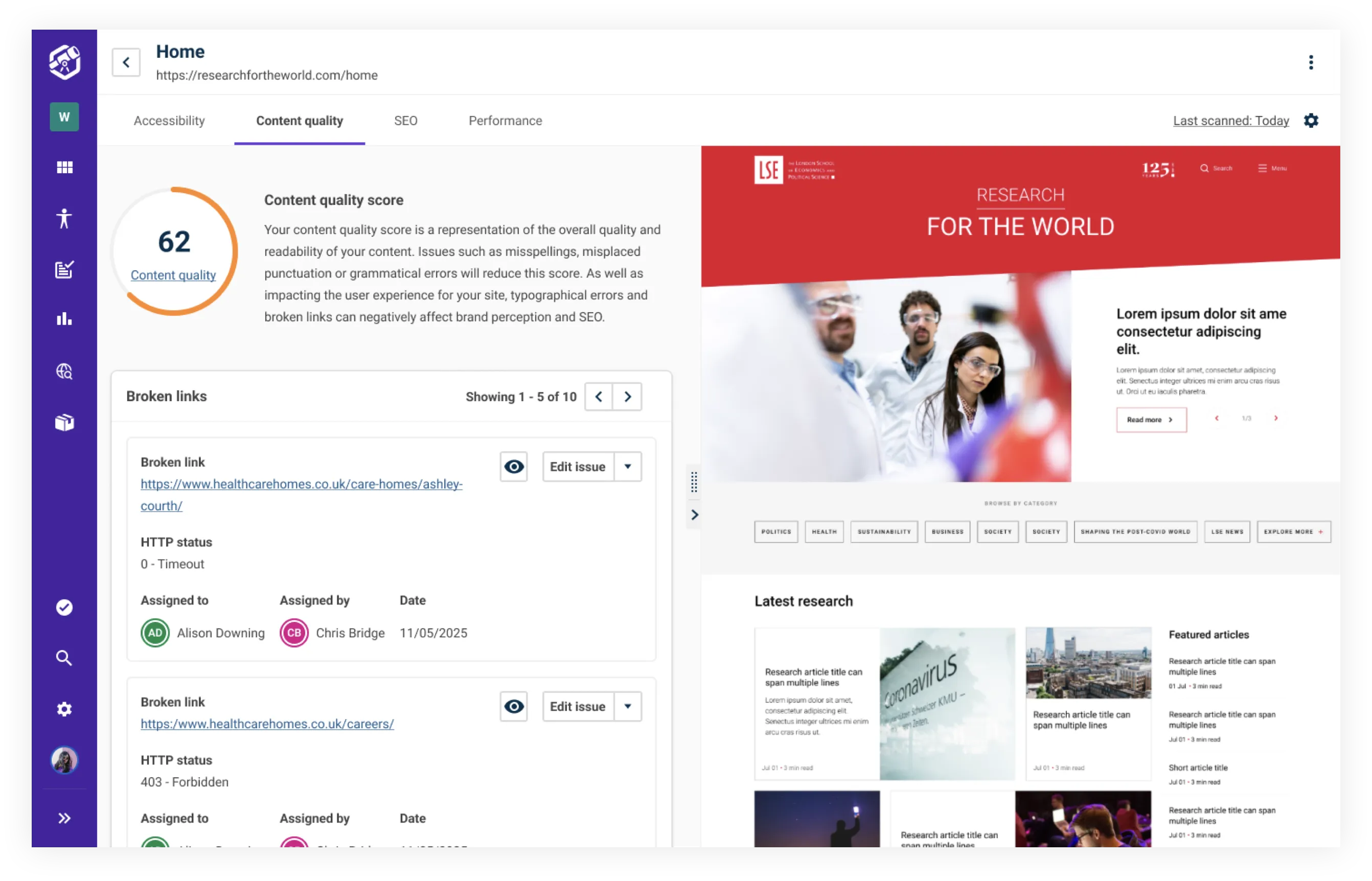The image size is (1372, 881).
Task: Open Edit issue dropdown arrow for careers link
Action: tap(628, 707)
